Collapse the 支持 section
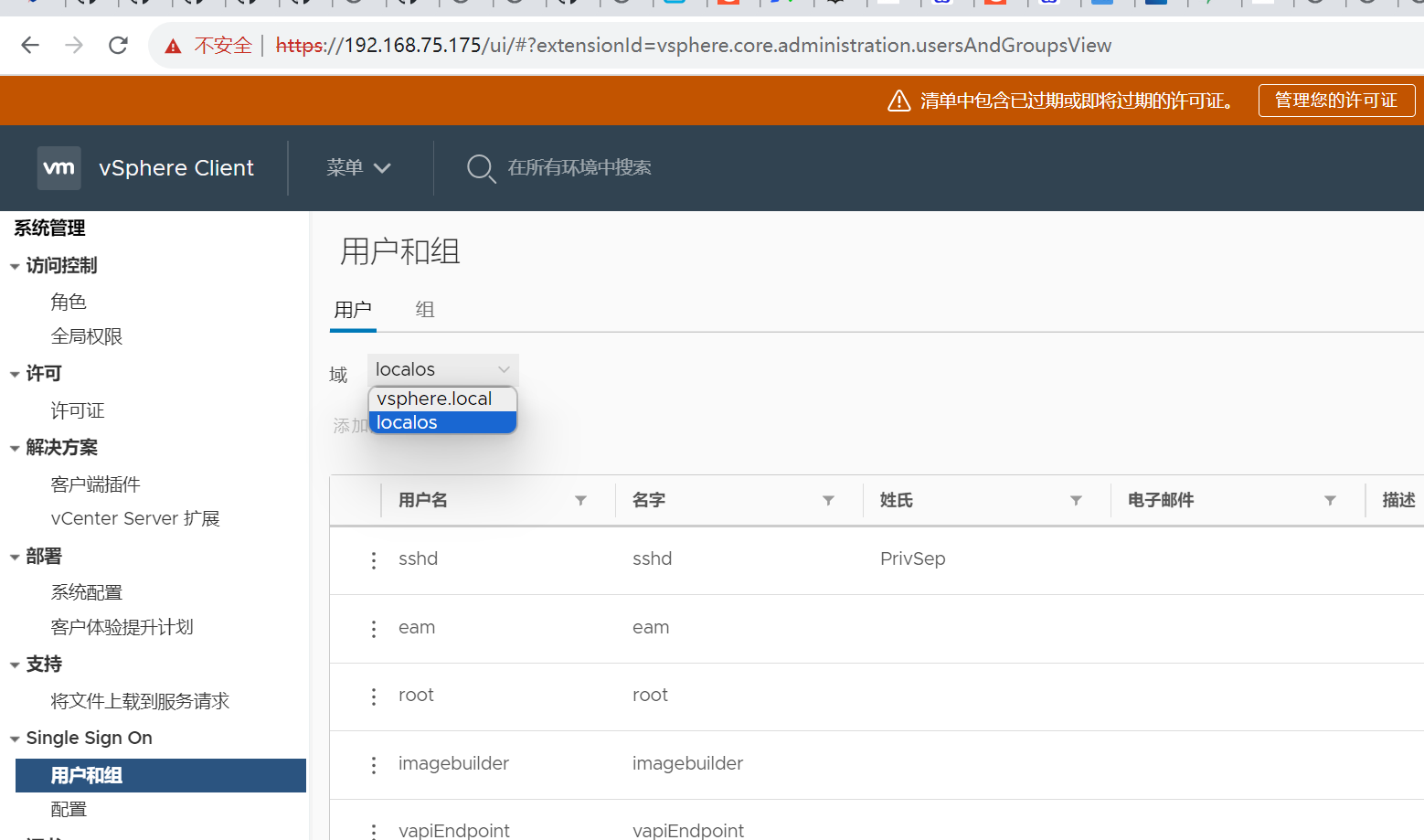Screen dimensions: 1424x840 click(x=15, y=665)
